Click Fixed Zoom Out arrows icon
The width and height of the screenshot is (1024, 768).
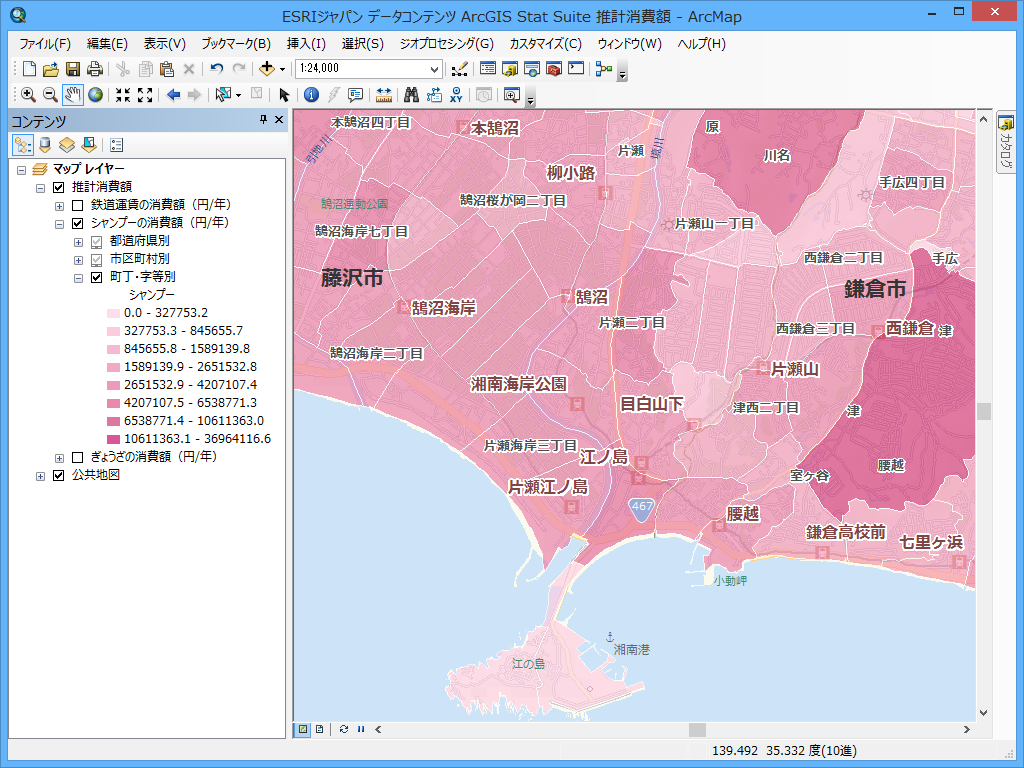point(145,95)
